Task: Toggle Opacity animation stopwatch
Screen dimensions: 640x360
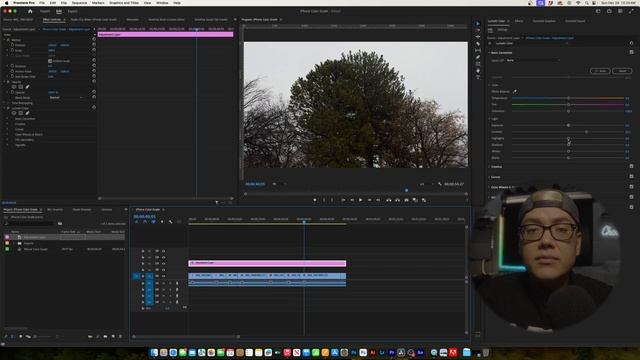Action: 12,92
